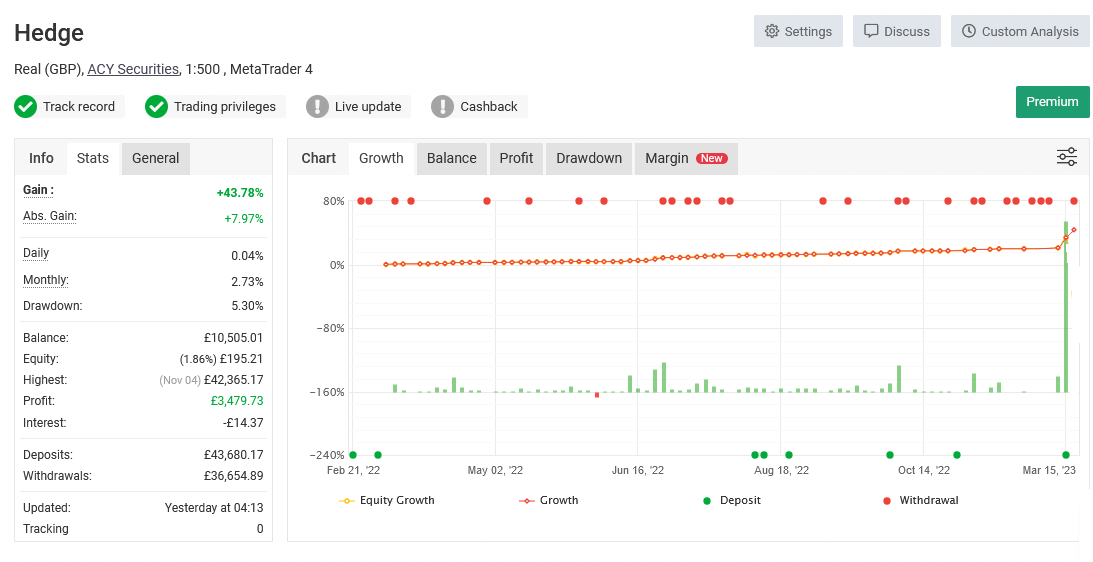Viewport: 1093px width, 562px height.
Task: Toggle Deposit markers in chart legend
Action: (x=731, y=500)
